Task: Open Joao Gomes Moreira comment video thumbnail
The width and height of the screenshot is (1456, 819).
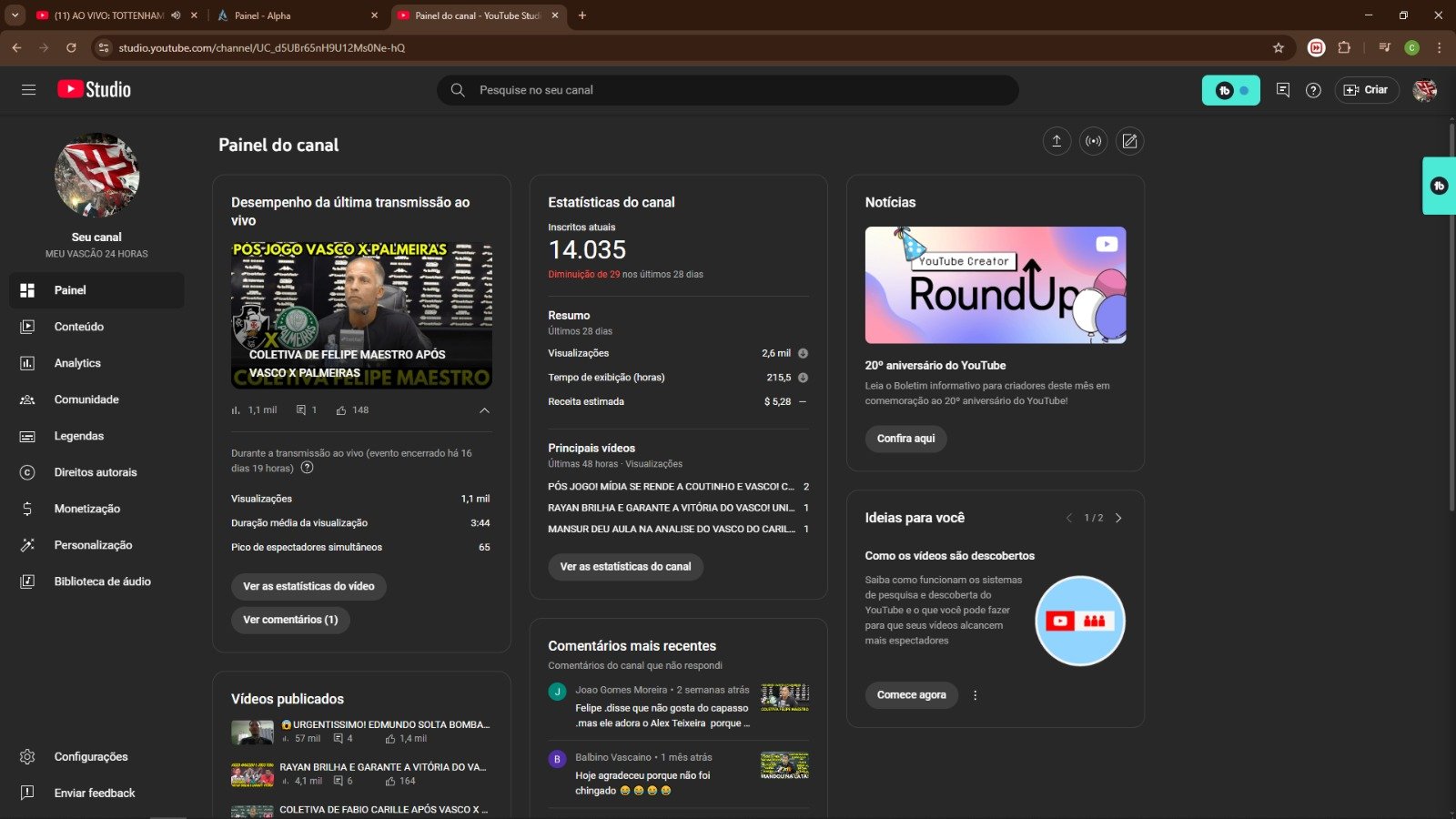Action: click(784, 697)
